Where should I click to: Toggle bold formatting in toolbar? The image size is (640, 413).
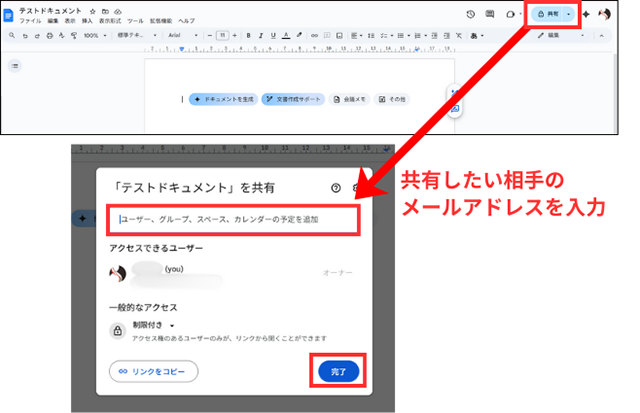point(248,35)
